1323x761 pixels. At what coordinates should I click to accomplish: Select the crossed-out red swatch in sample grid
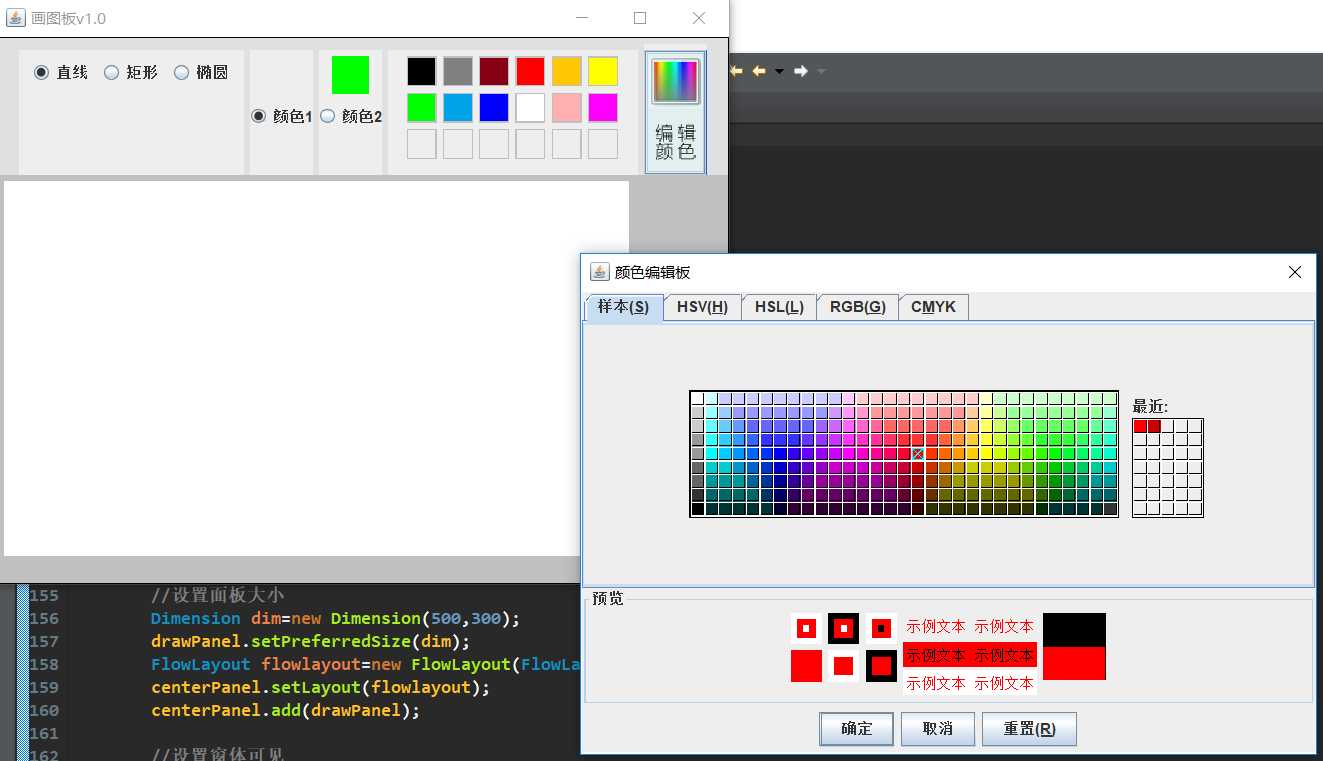(x=918, y=454)
